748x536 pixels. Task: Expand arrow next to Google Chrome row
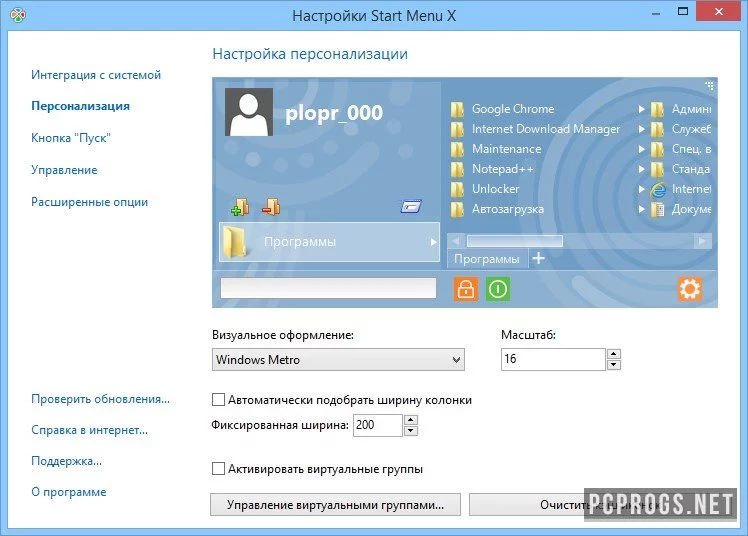(x=642, y=109)
